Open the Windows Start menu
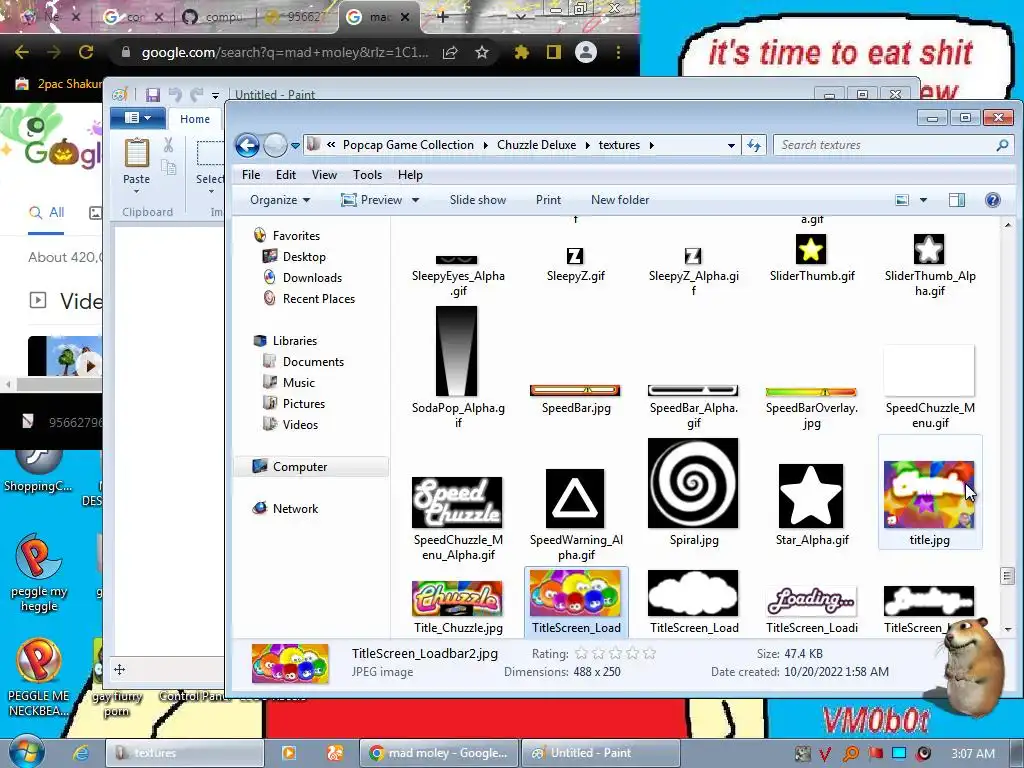Image resolution: width=1024 pixels, height=768 pixels. (25, 752)
